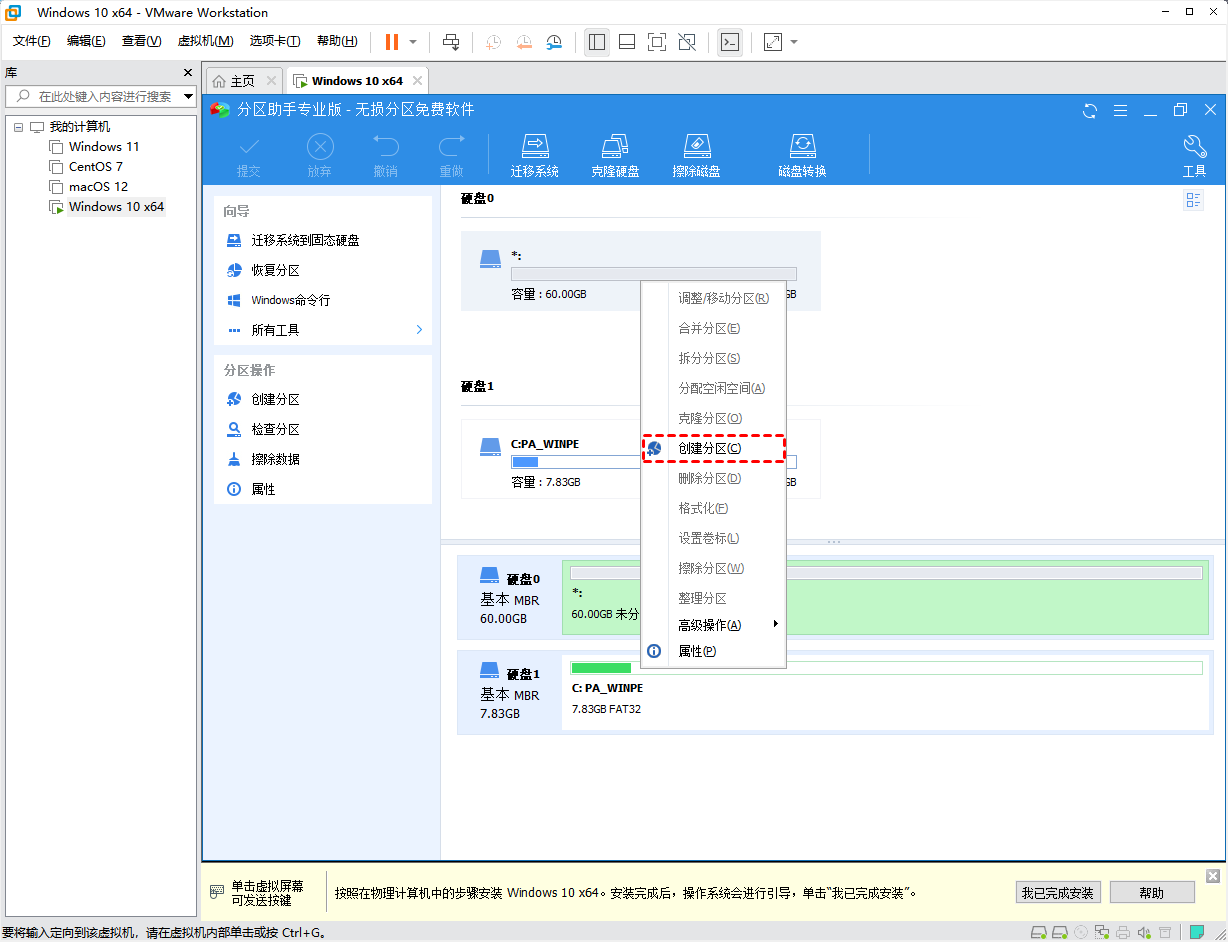
Task: Toggle the library sidebar view icon
Action: 597,42
